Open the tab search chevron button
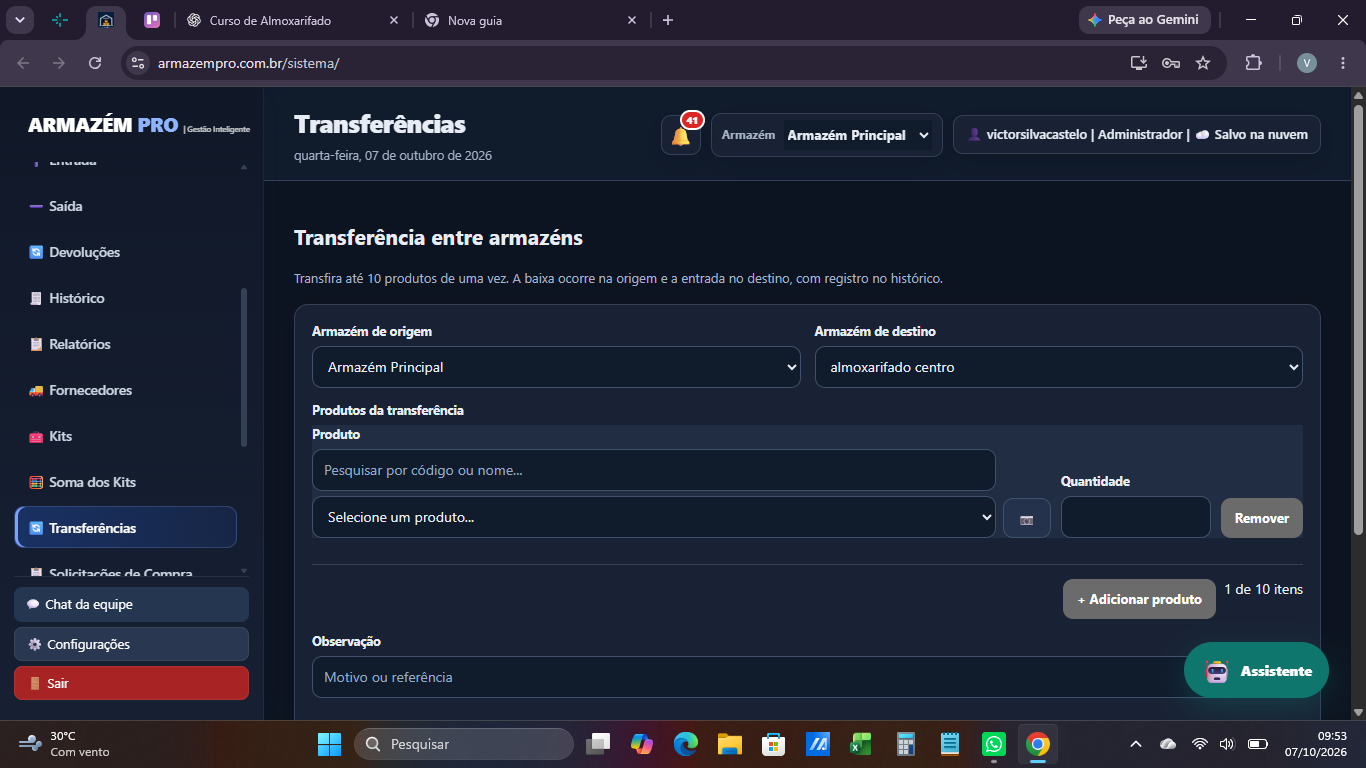The height and width of the screenshot is (768, 1366). click(x=19, y=20)
